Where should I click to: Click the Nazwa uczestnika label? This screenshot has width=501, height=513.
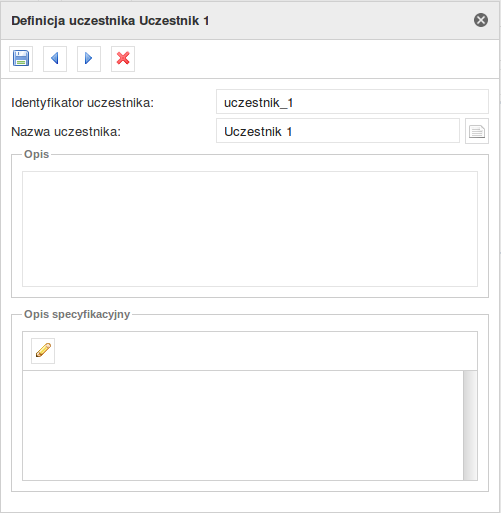tap(66, 132)
